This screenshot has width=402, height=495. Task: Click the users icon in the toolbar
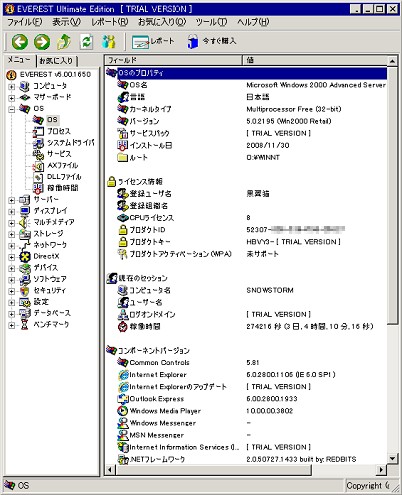[x=109, y=42]
